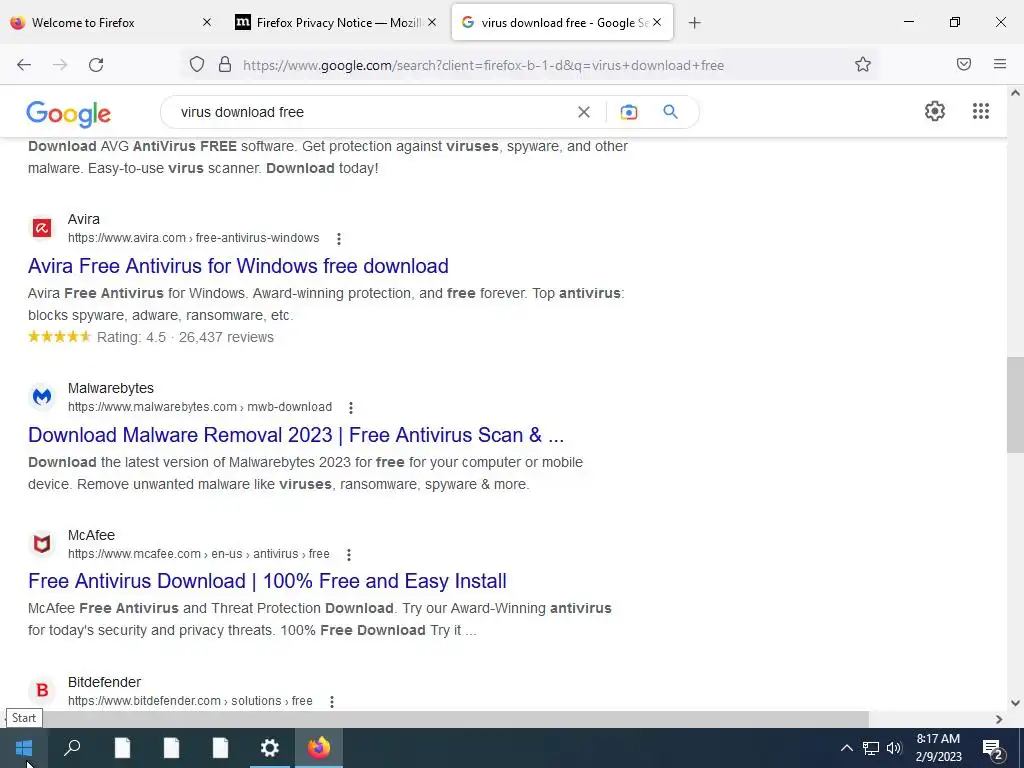Image resolution: width=1024 pixels, height=768 pixels.
Task: Close the Welcome to Firefox tab
Action: 206,22
